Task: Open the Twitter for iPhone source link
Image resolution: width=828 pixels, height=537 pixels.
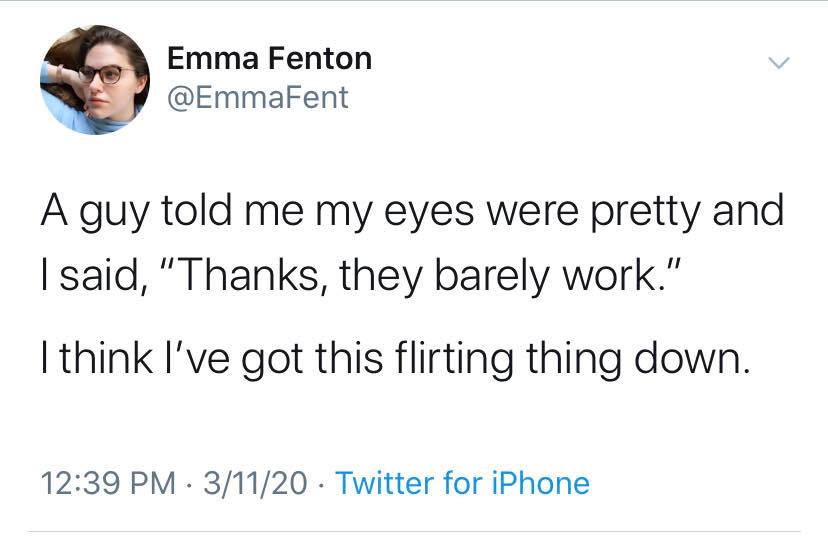Action: tap(462, 483)
